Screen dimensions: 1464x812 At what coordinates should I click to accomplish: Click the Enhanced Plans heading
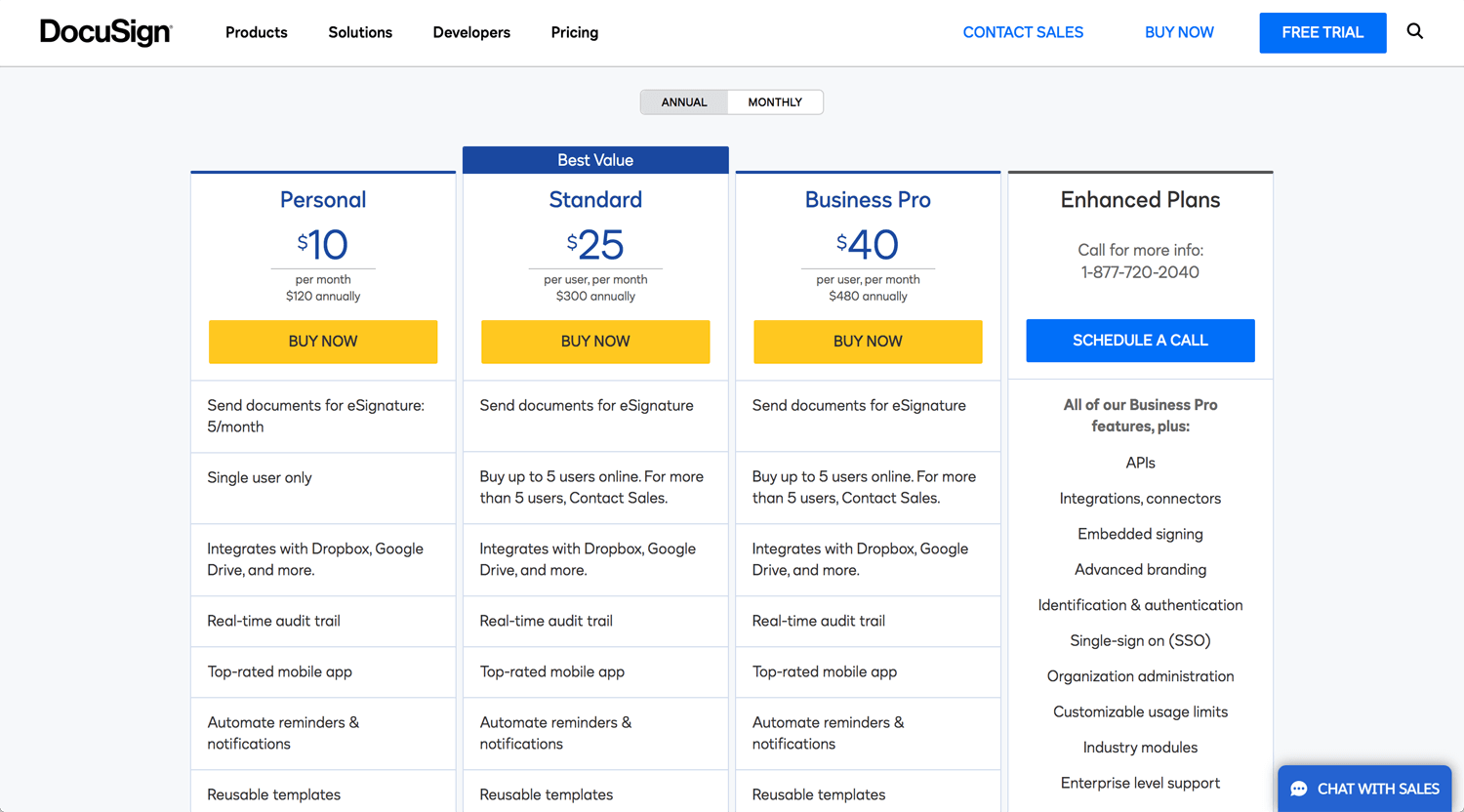pyautogui.click(x=1140, y=200)
